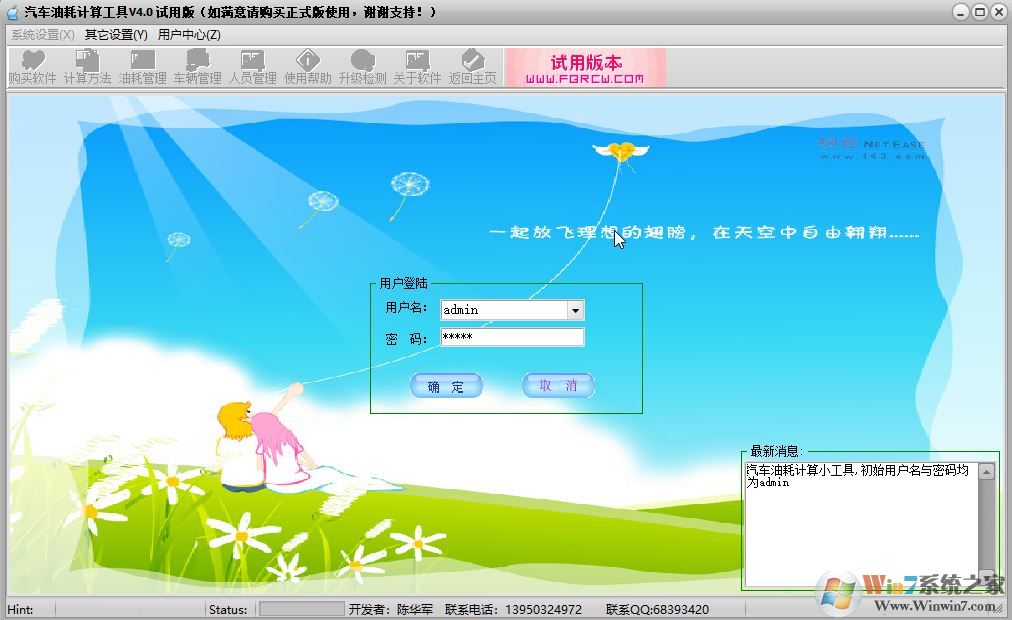
Task: Open 关于软件 (About Software)
Action: point(418,68)
